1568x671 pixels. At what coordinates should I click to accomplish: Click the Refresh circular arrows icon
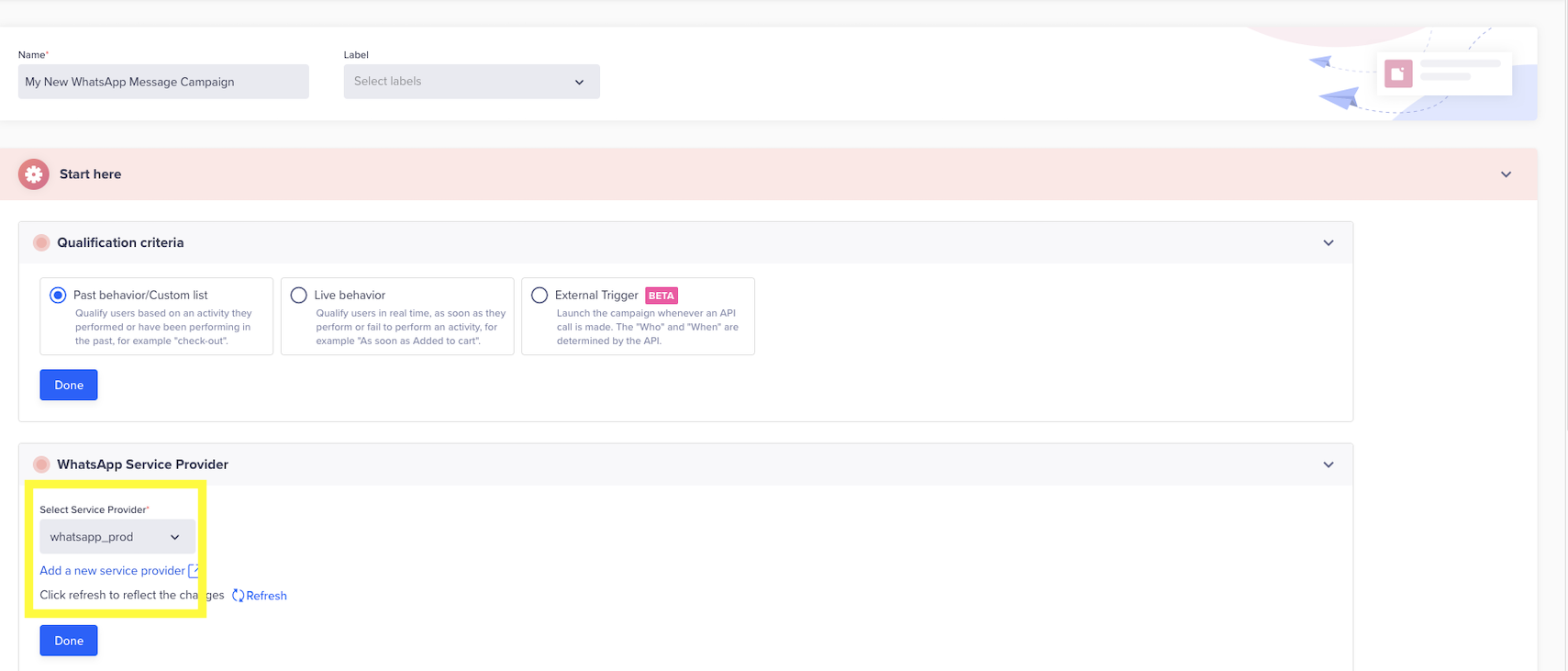click(x=238, y=596)
